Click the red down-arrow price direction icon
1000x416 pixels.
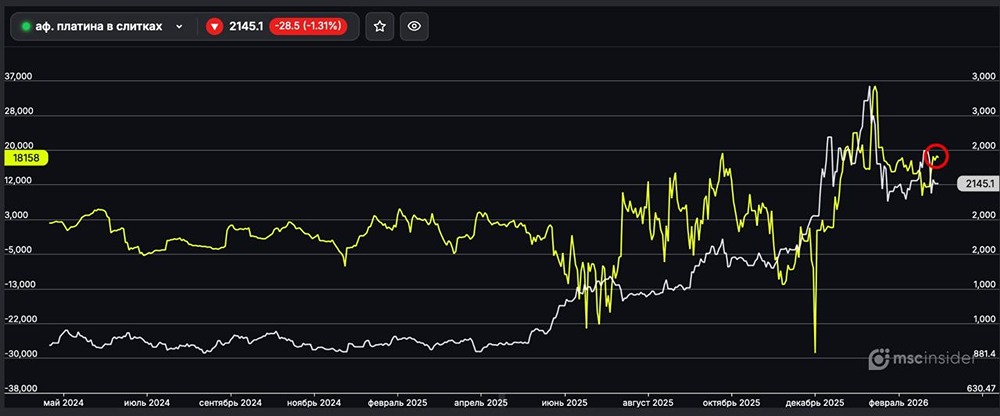(x=214, y=27)
